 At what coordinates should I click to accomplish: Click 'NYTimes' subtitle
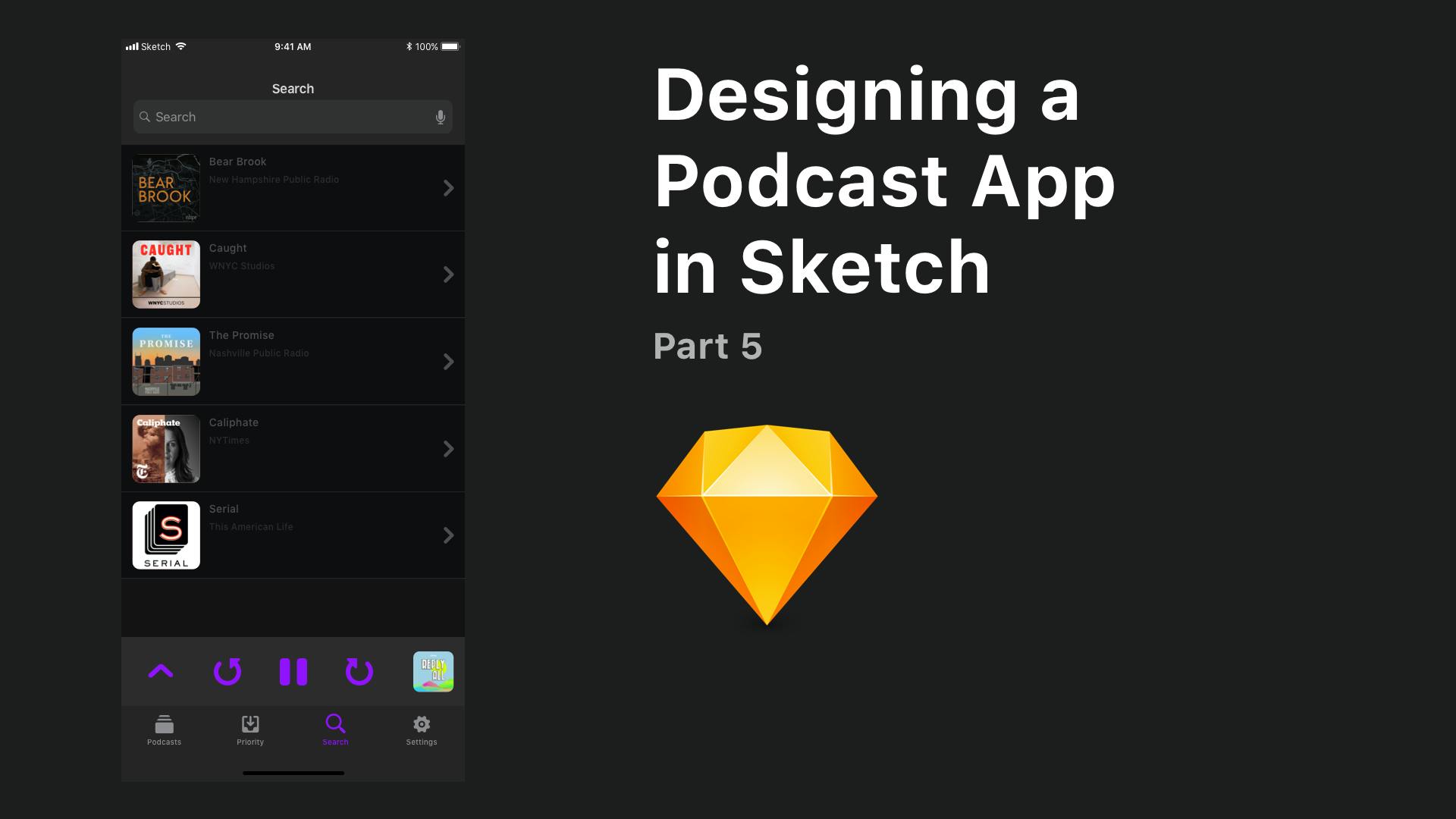point(229,441)
